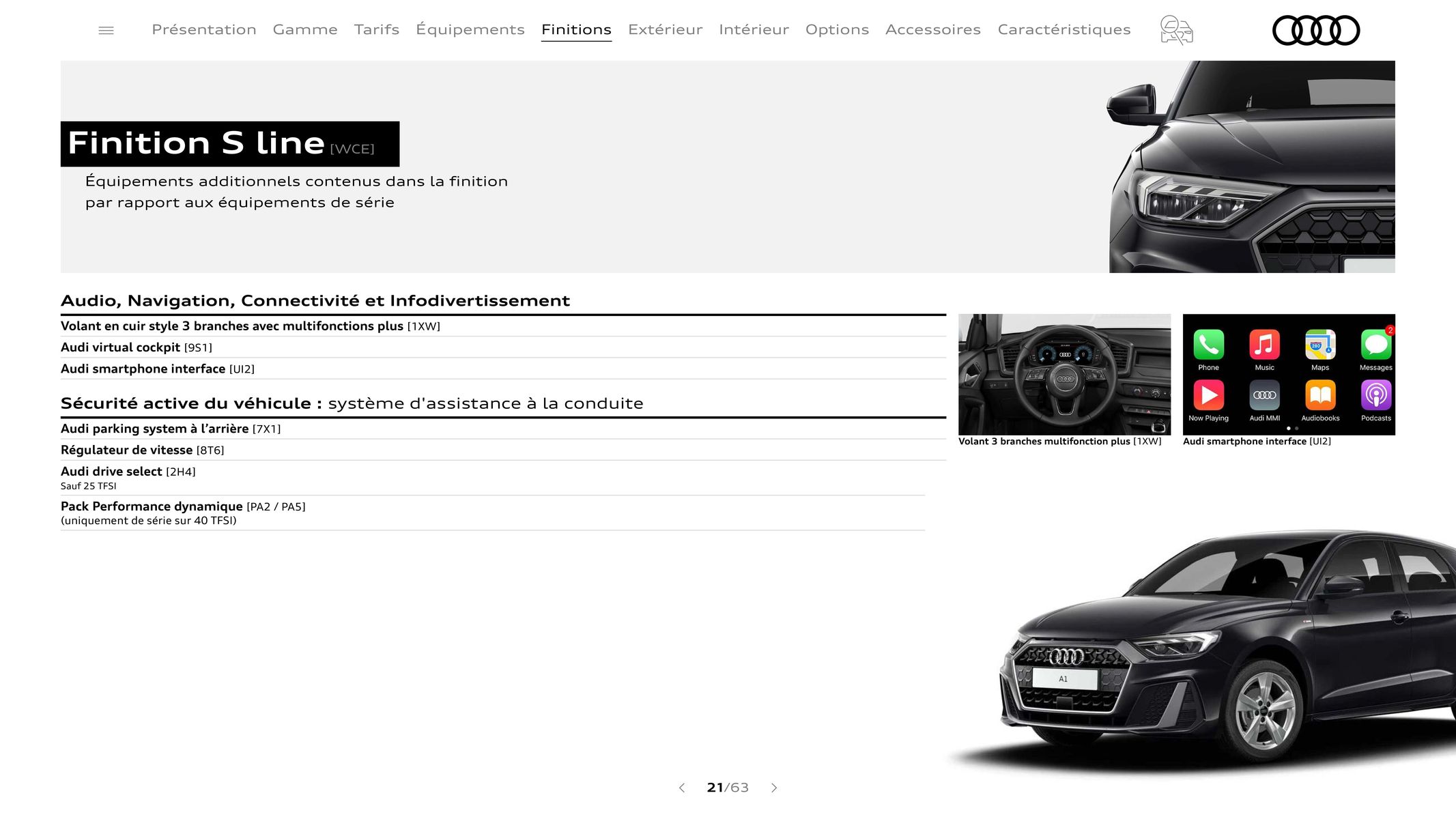
Task: Click the car headlight banner image
Action: click(x=1252, y=167)
